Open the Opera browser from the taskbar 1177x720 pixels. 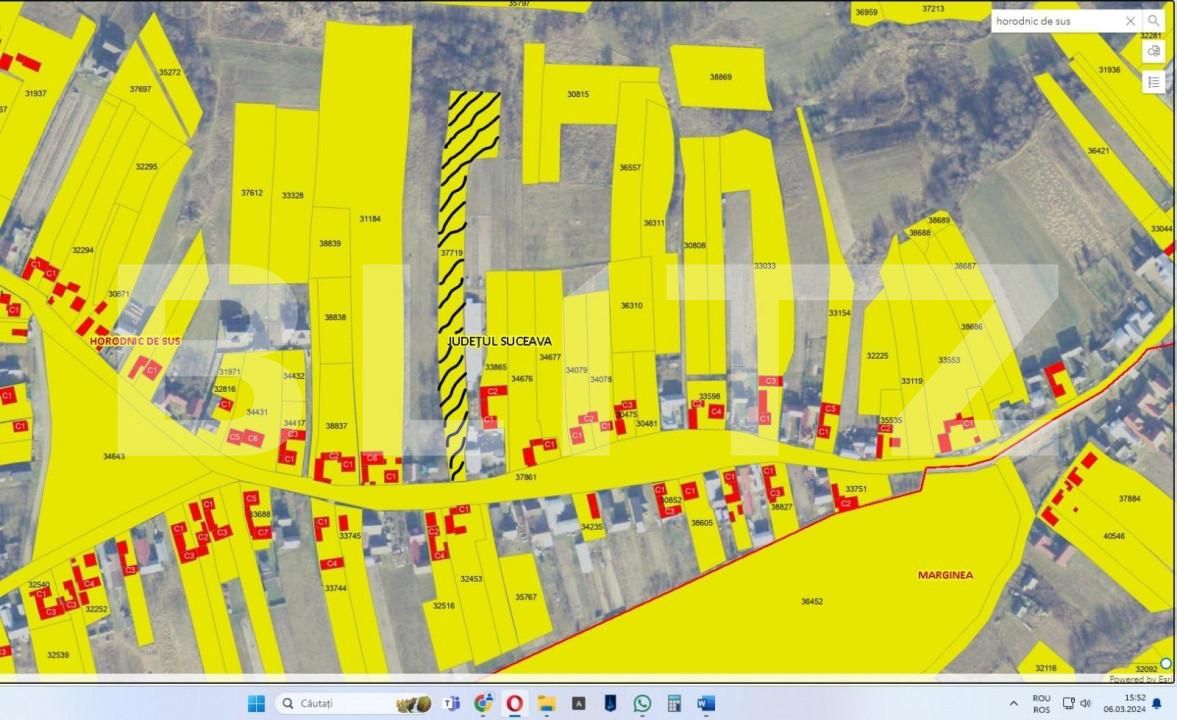(515, 703)
